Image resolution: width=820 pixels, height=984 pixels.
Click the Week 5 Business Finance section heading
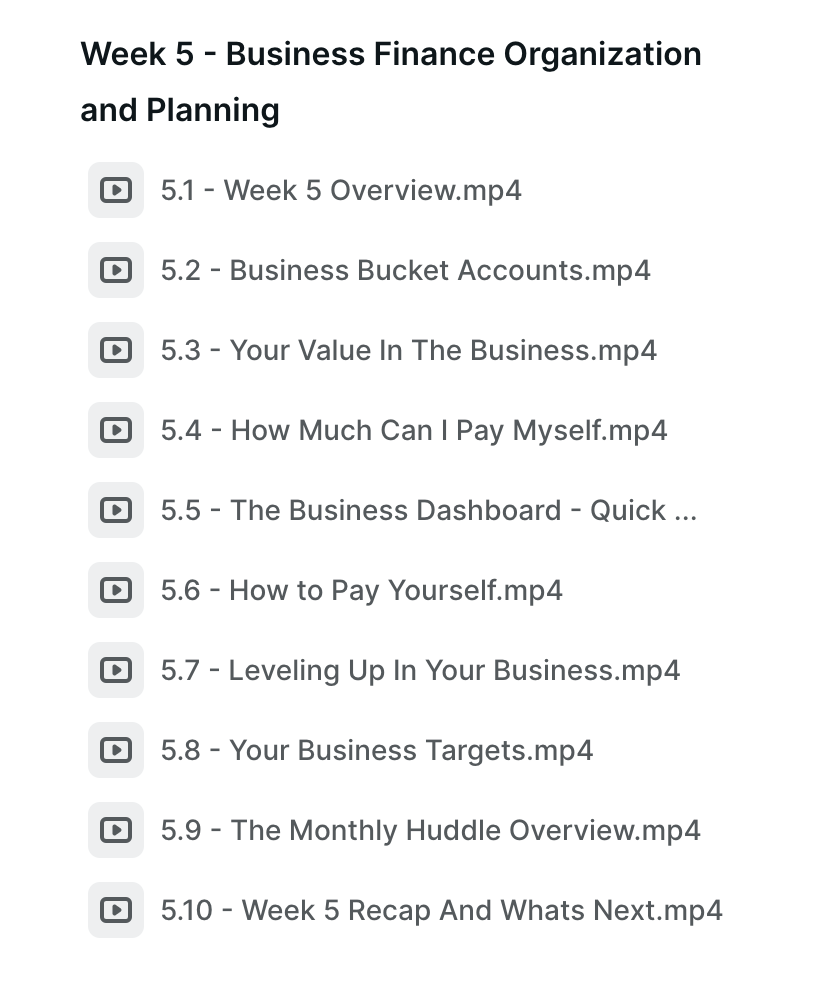[390, 81]
